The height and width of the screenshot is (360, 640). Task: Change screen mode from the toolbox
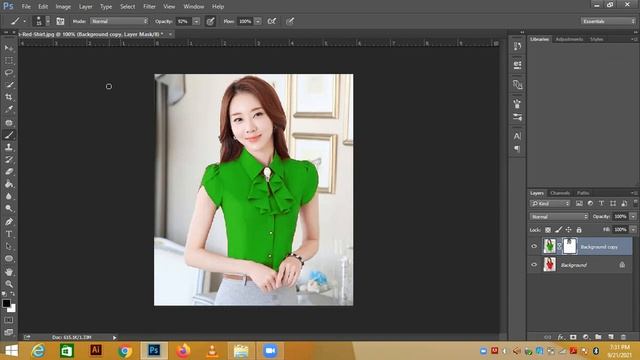coord(9,332)
